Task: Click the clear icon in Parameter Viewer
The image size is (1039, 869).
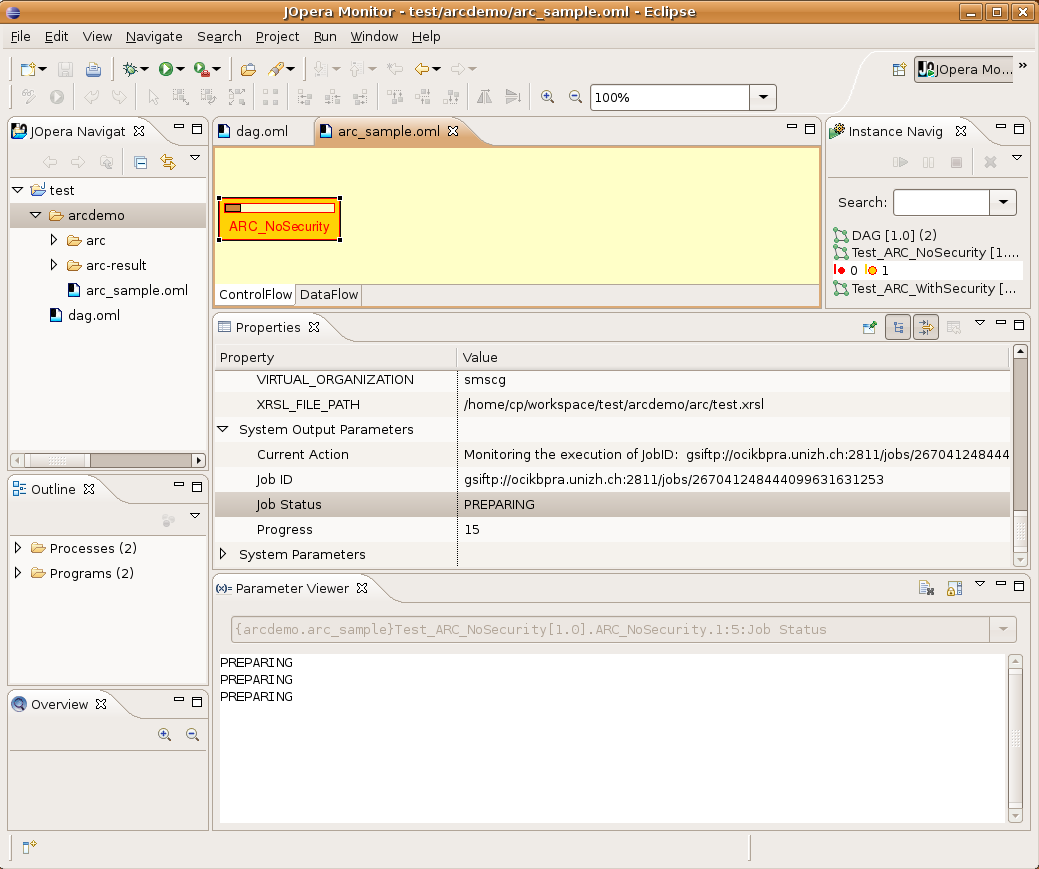Action: [926, 588]
